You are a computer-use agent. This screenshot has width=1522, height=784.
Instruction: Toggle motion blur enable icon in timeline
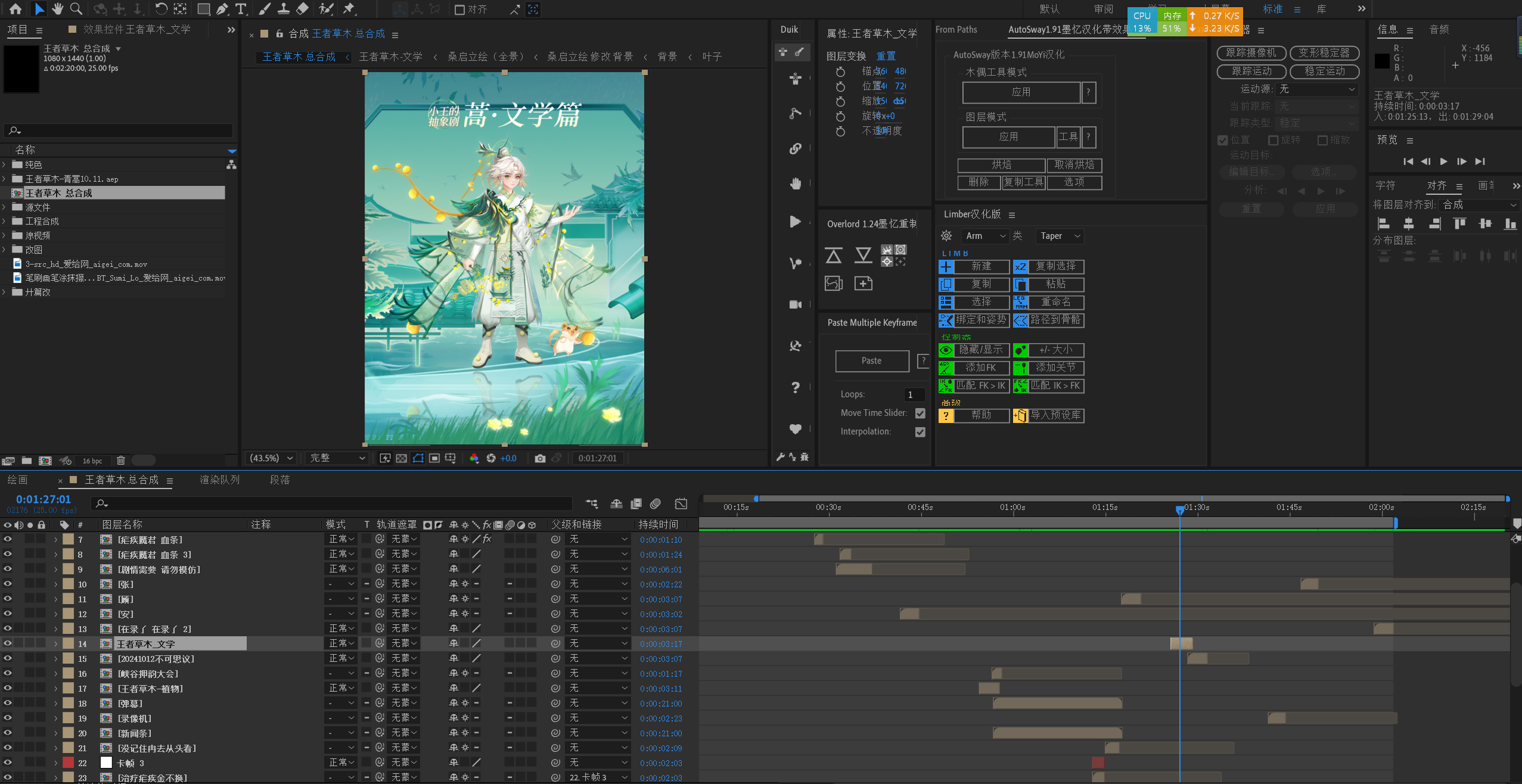click(x=656, y=504)
